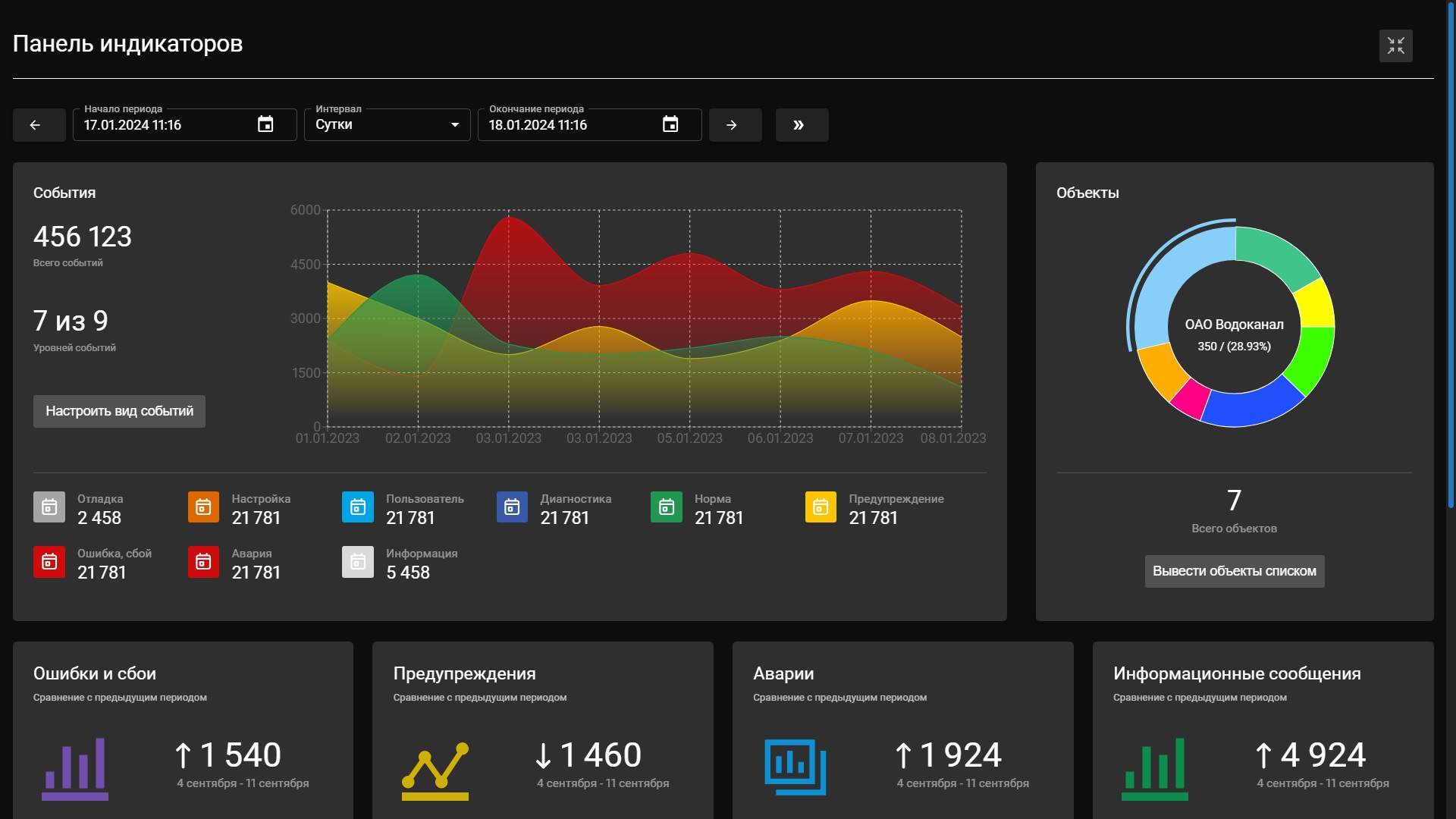1456x819 pixels.
Task: Click the green Норма event icon
Action: (667, 507)
